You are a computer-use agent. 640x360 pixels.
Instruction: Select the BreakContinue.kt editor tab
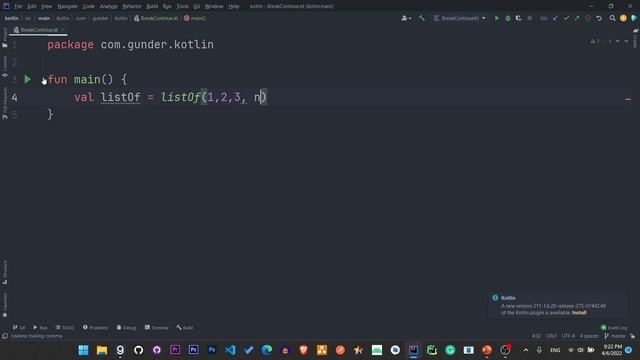[39, 30]
